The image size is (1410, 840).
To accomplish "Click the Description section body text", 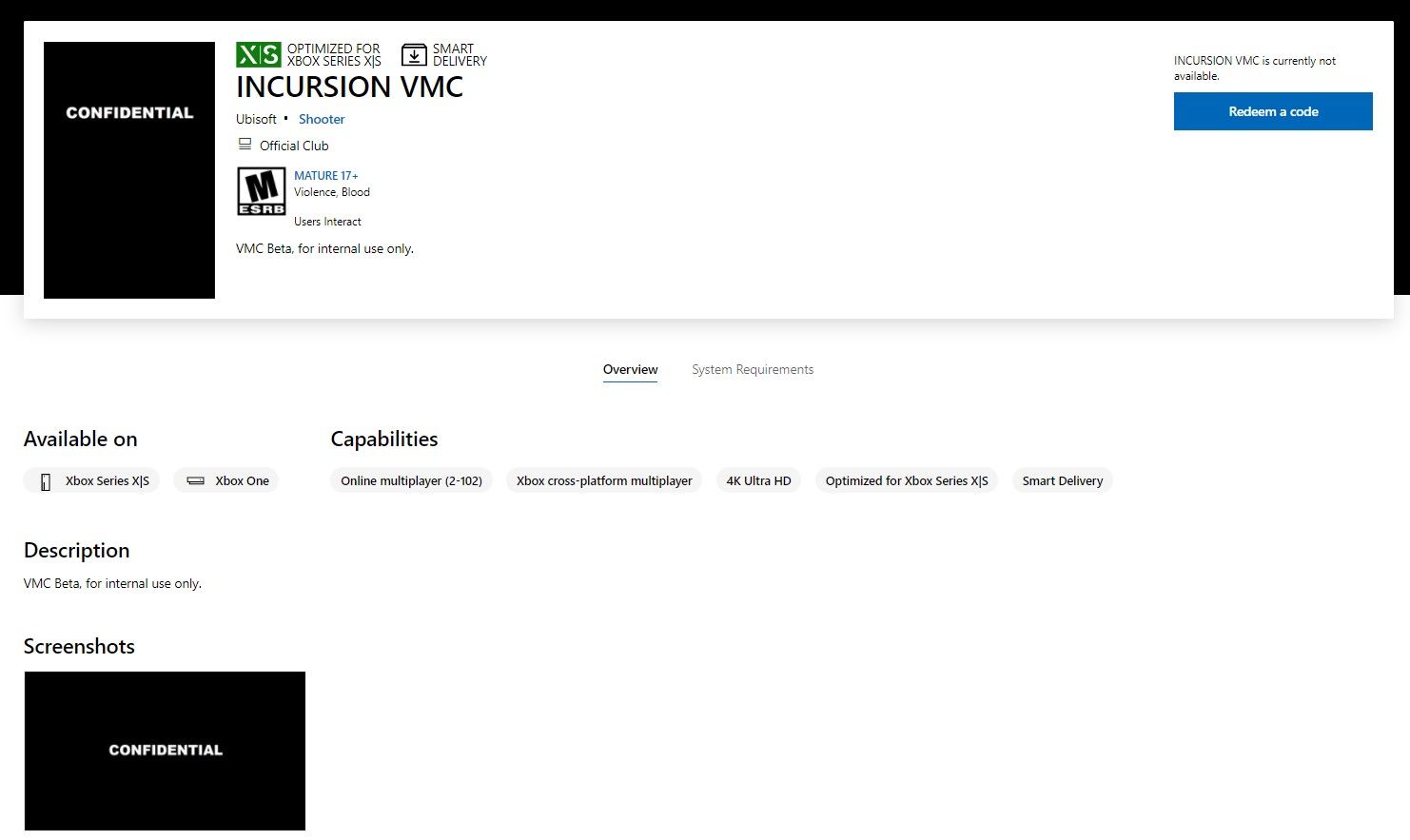I will 112,583.
